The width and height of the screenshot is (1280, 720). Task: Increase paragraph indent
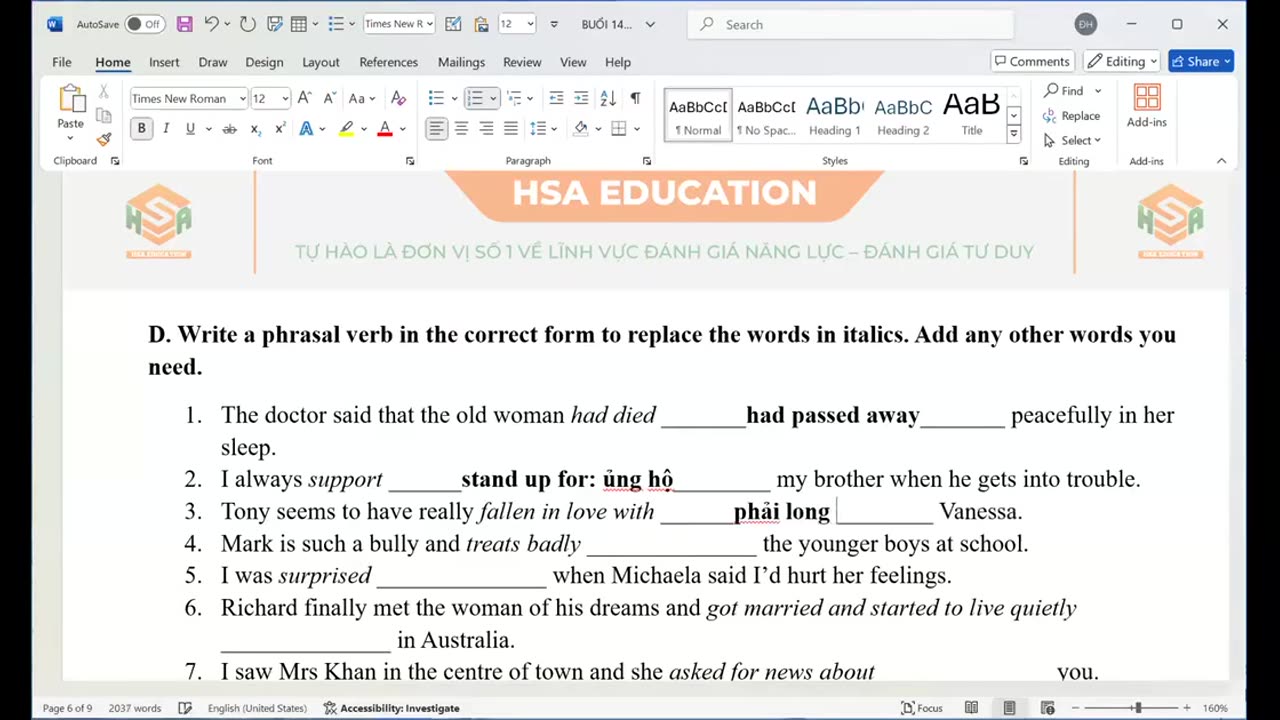click(x=581, y=98)
